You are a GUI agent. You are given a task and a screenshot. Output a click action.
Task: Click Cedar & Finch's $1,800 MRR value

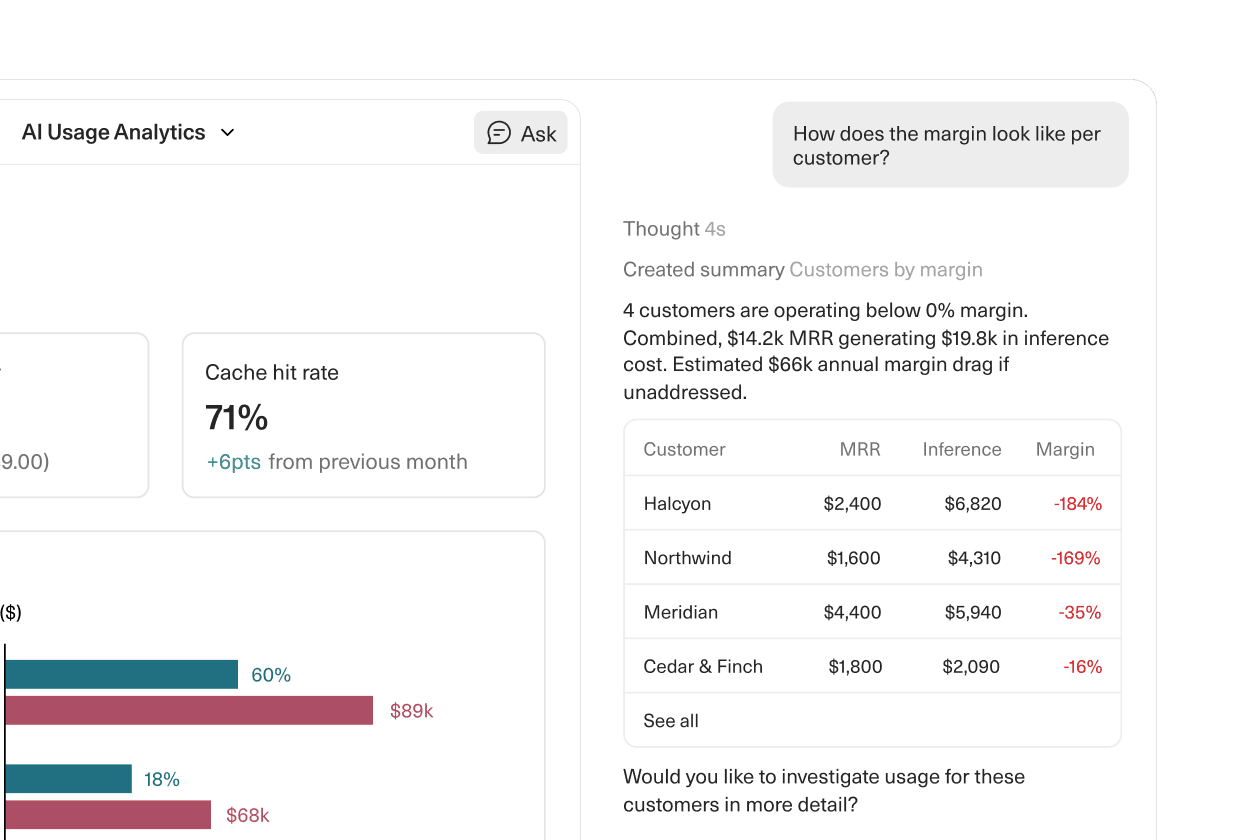pos(855,666)
